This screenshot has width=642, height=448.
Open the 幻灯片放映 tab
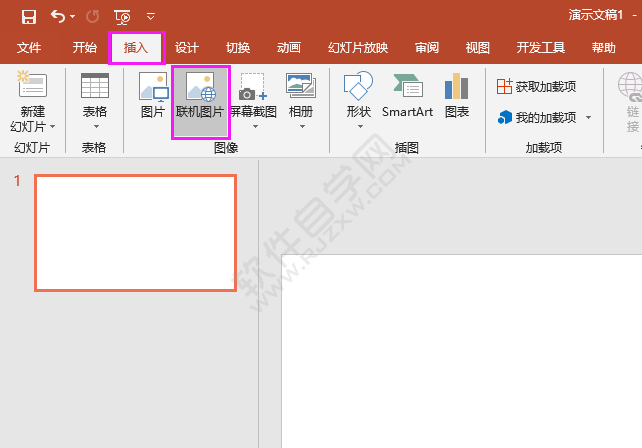(358, 48)
